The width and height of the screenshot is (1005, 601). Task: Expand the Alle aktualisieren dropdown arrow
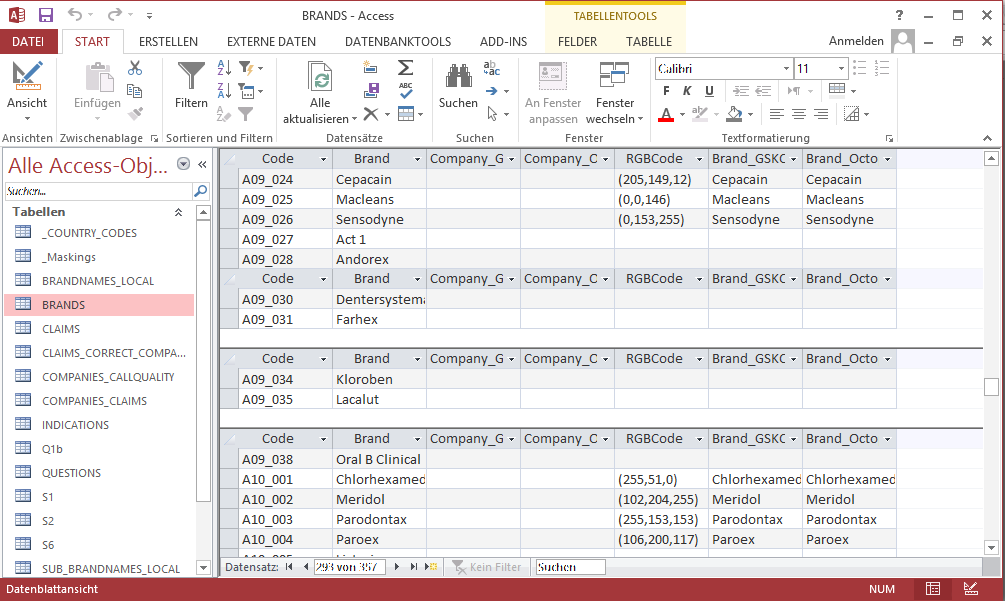coord(354,119)
